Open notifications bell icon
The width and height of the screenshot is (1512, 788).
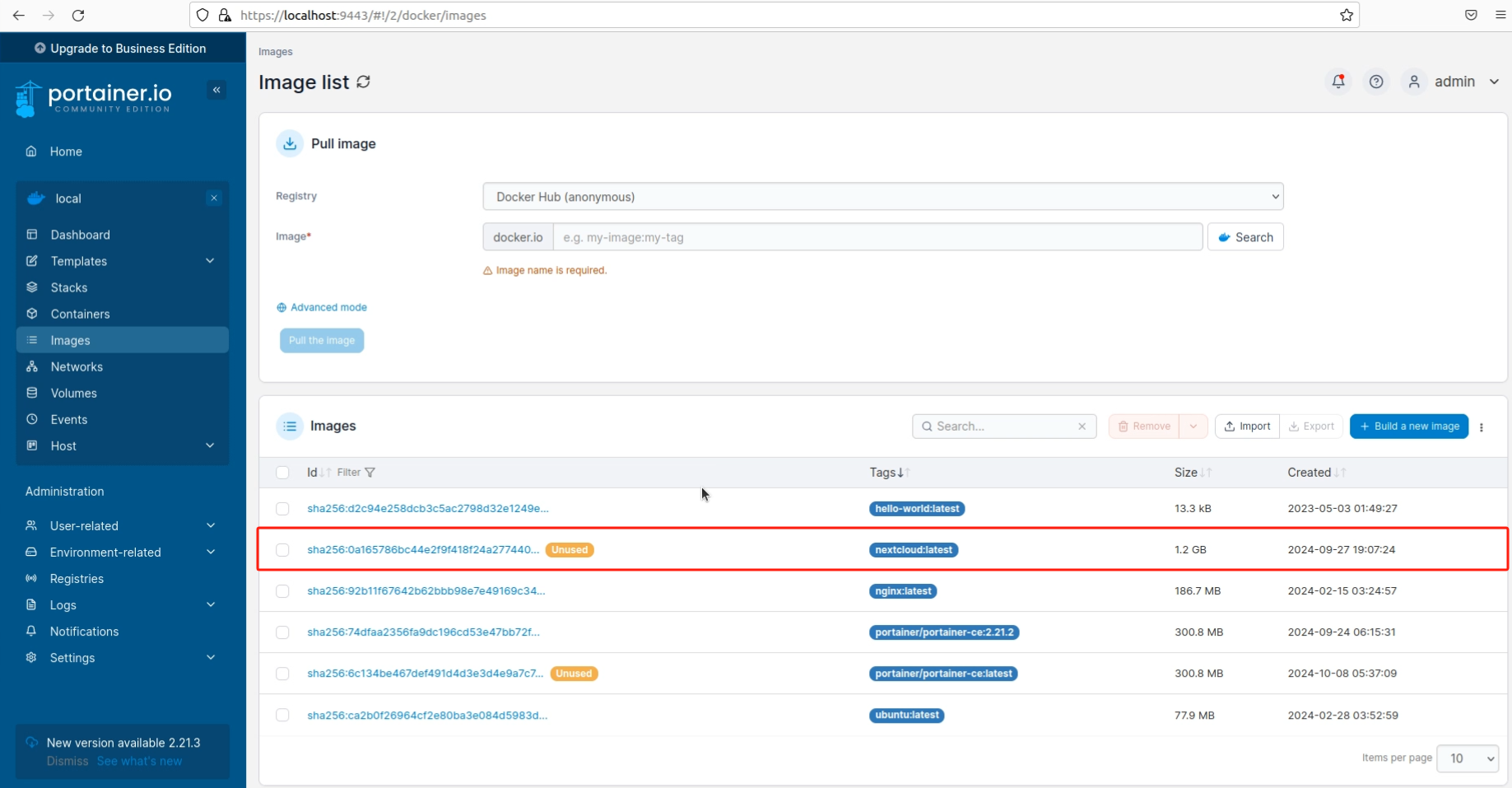tap(1338, 82)
